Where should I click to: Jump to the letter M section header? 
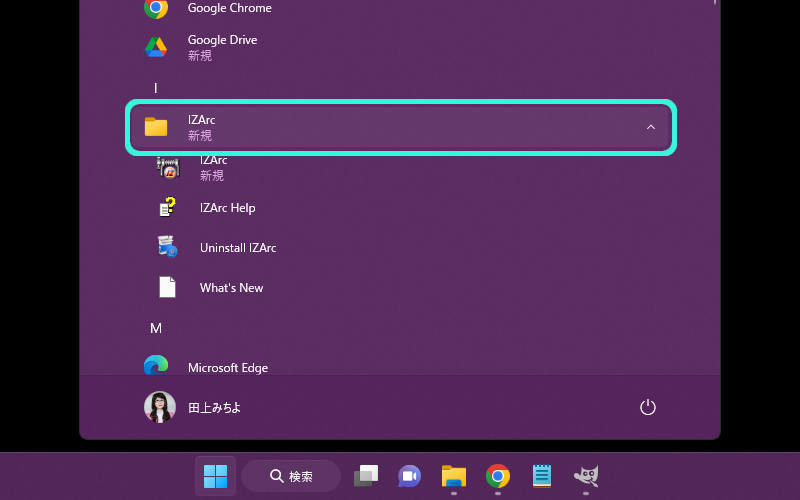coord(156,328)
